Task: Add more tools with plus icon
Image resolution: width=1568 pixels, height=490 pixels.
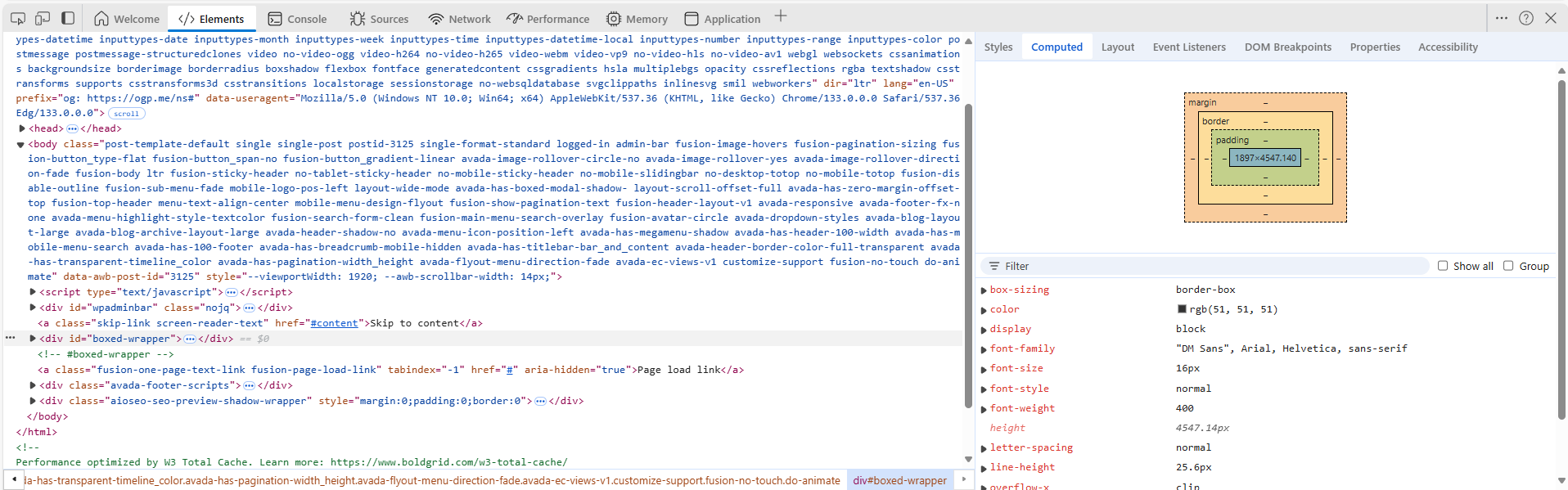Action: 781,16
